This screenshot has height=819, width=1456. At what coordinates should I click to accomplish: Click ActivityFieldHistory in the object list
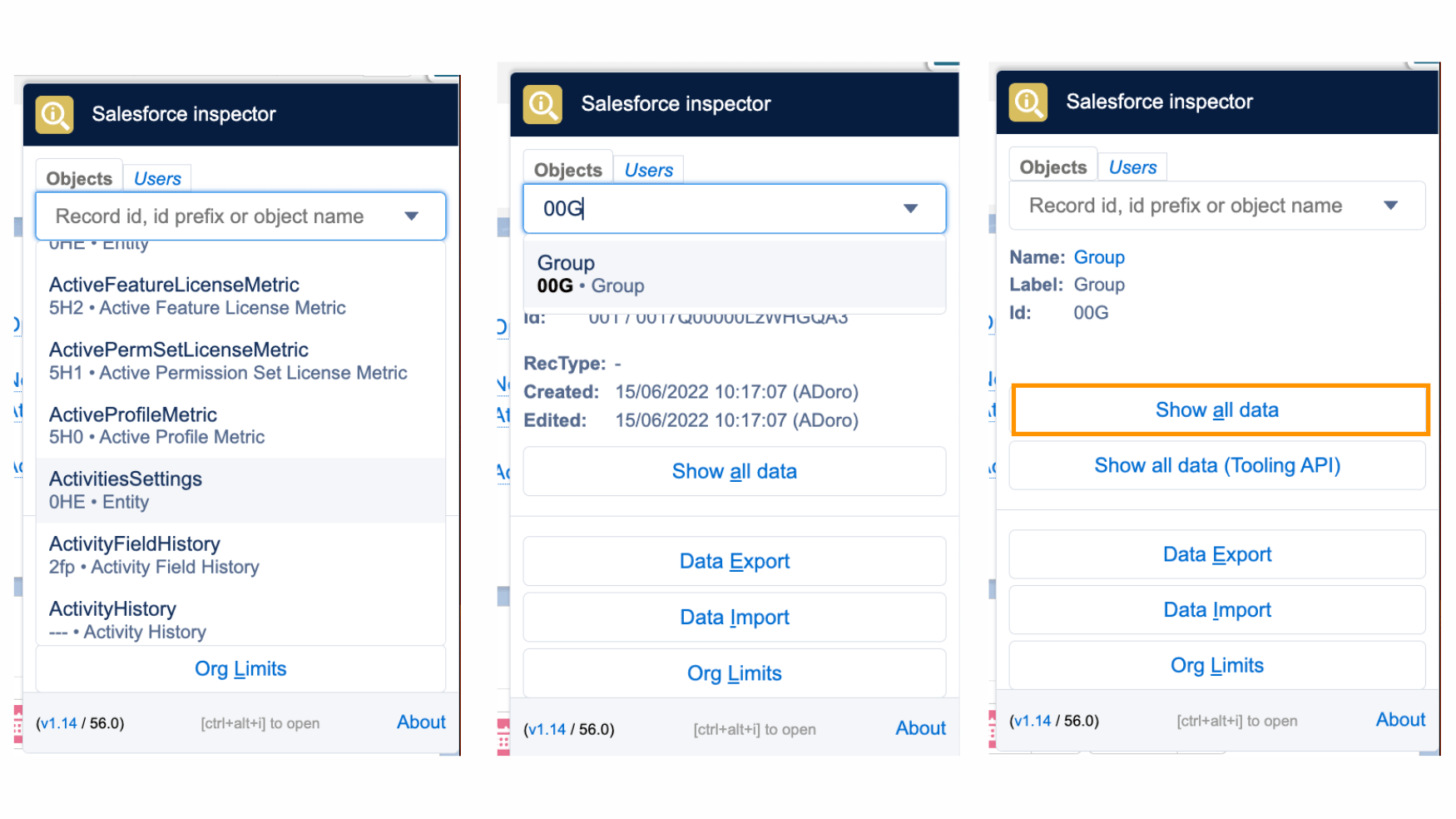[x=134, y=544]
